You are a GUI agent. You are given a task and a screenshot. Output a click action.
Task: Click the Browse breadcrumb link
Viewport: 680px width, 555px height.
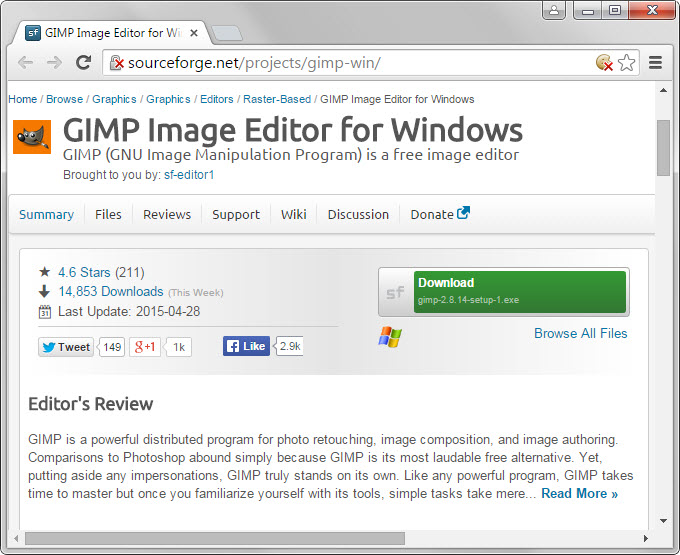tap(64, 99)
